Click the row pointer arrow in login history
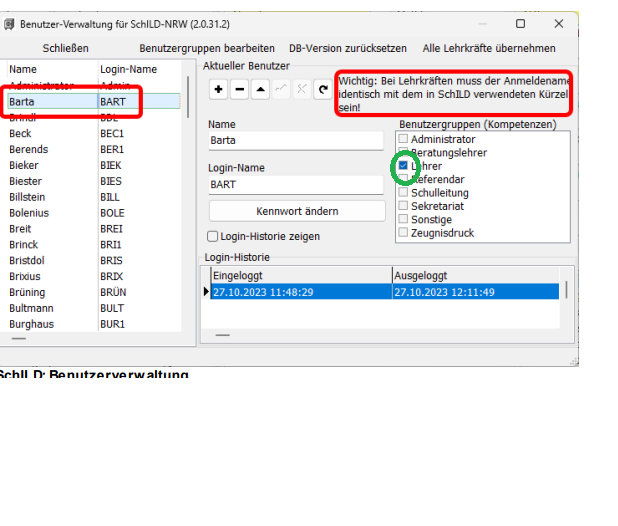The height and width of the screenshot is (526, 618). click(206, 292)
